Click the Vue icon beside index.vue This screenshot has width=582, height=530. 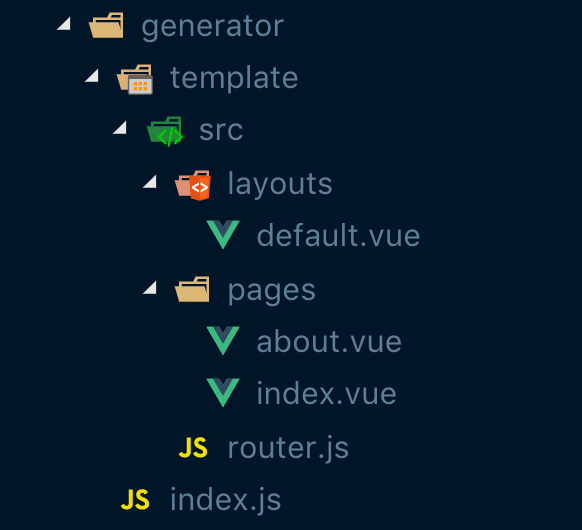223,393
